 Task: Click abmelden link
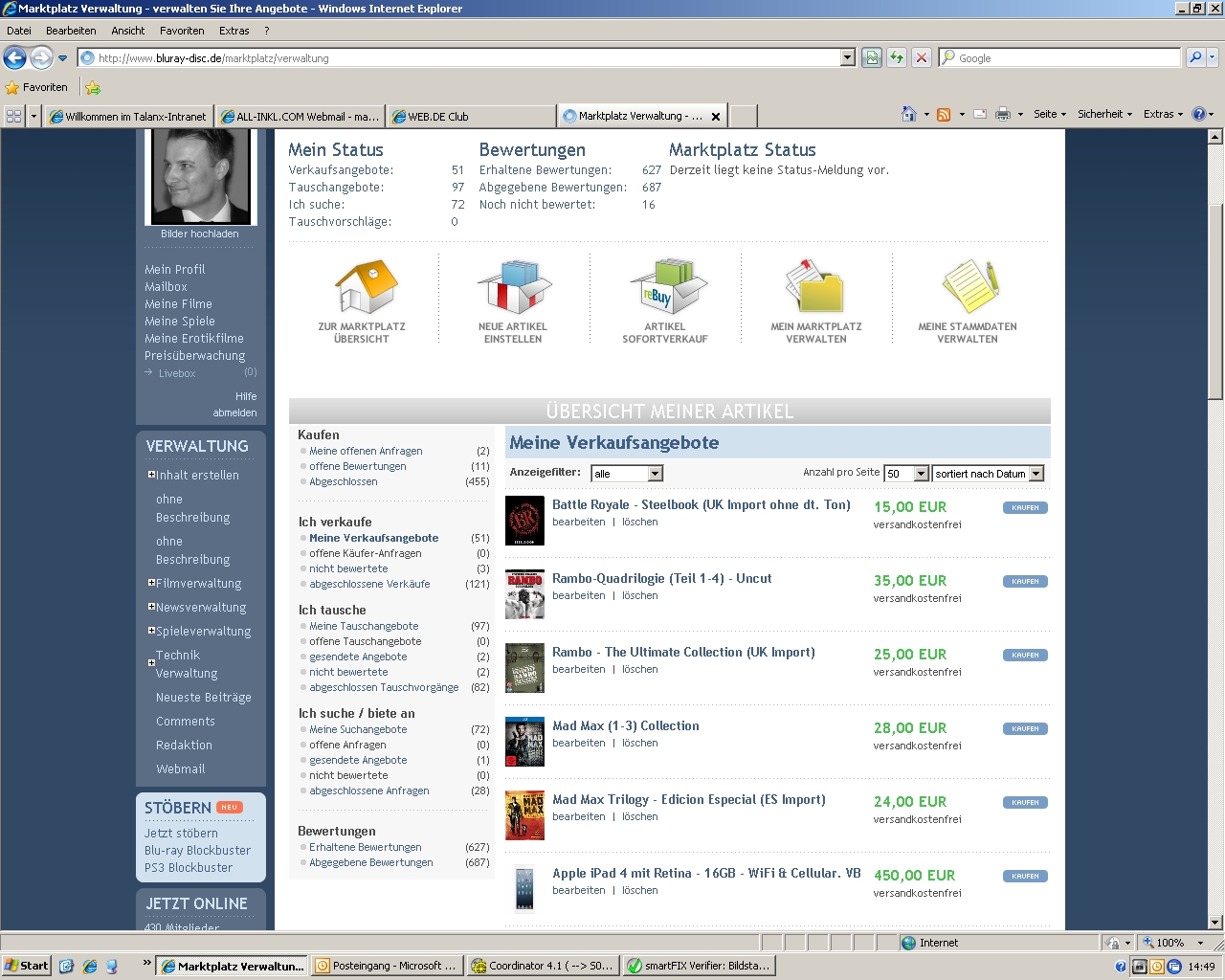[x=235, y=412]
